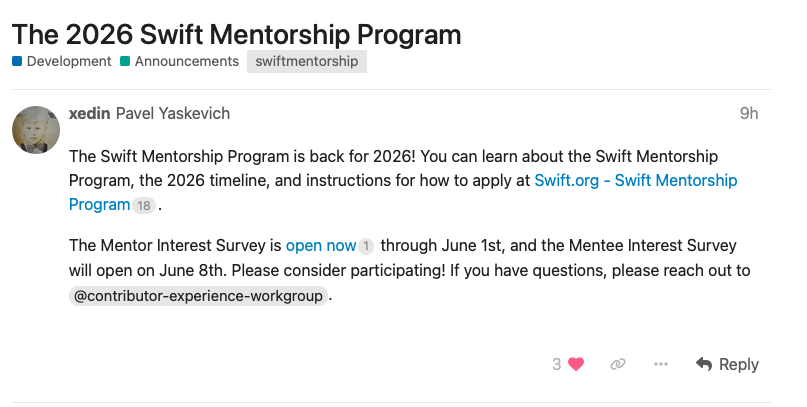Select the Pavel Yaskevich full name
This screenshot has width=807, height=407.
click(x=173, y=113)
